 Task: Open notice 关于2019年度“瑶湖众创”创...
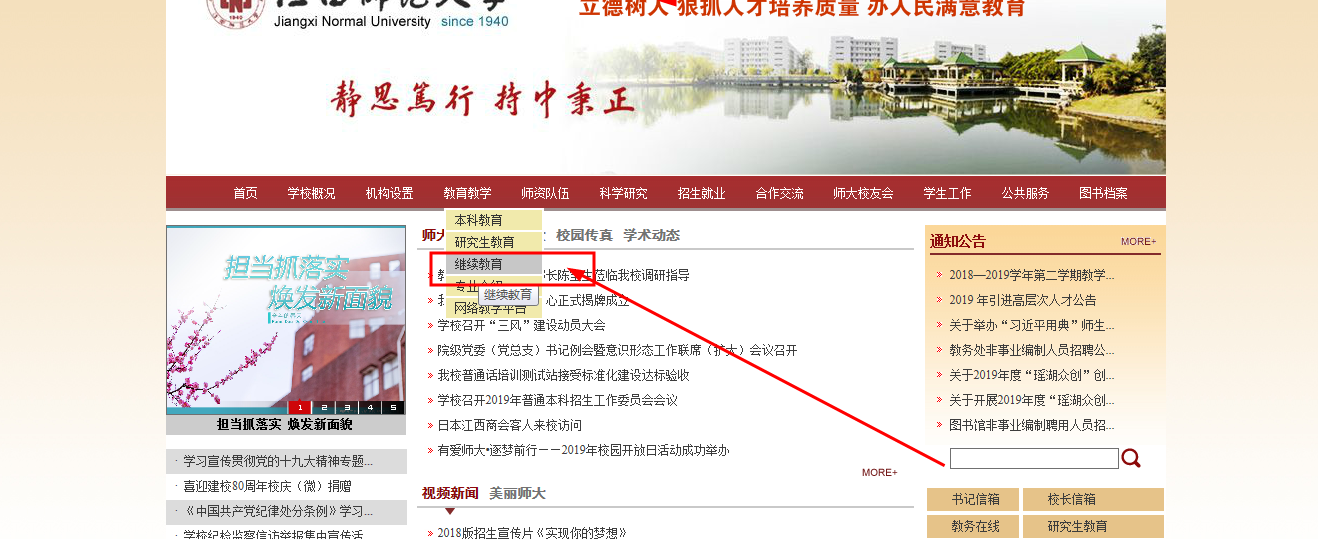[1031, 375]
